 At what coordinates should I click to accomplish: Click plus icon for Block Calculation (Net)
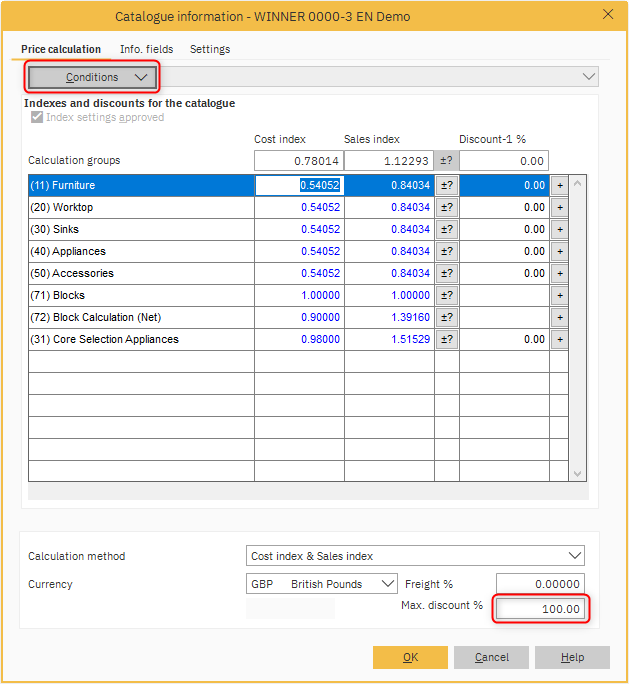(559, 317)
